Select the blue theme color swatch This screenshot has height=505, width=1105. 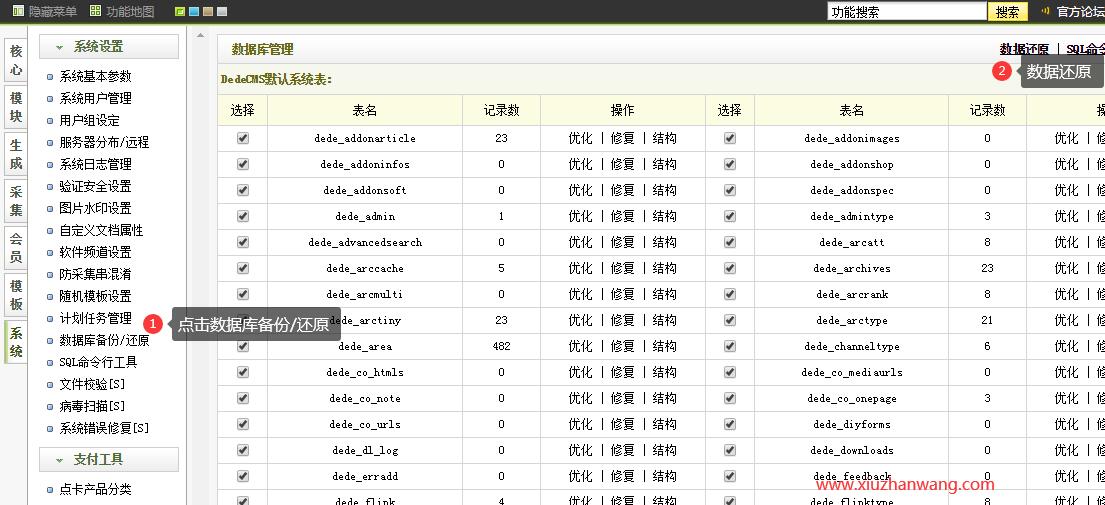pyautogui.click(x=194, y=12)
